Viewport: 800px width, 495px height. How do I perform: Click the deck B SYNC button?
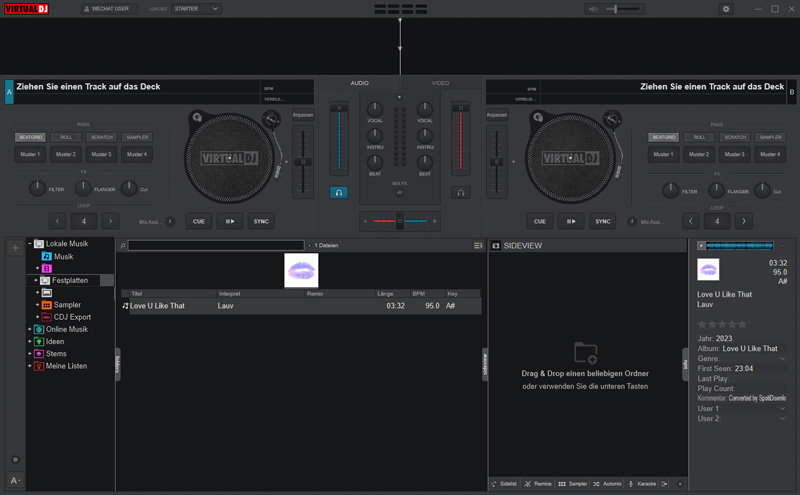coord(603,221)
